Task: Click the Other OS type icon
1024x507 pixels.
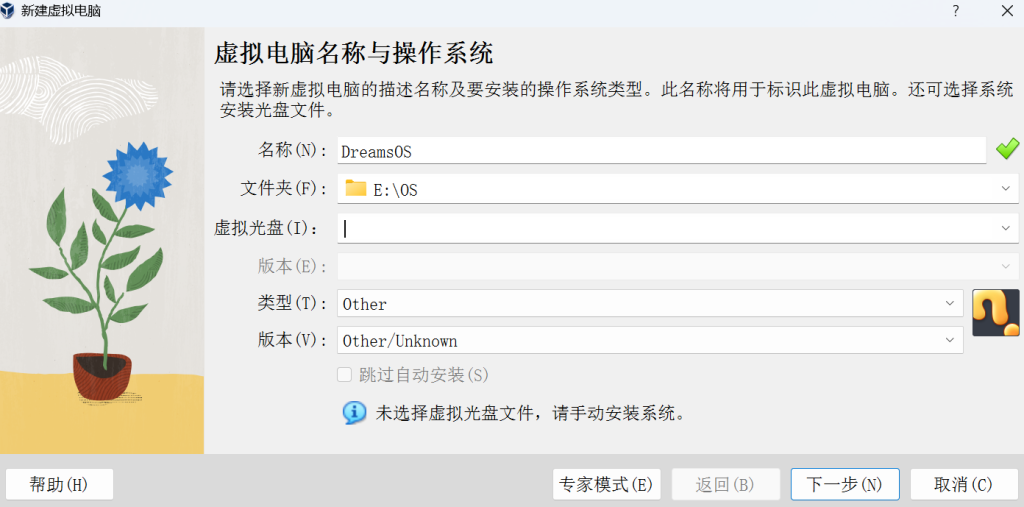Action: tap(995, 312)
